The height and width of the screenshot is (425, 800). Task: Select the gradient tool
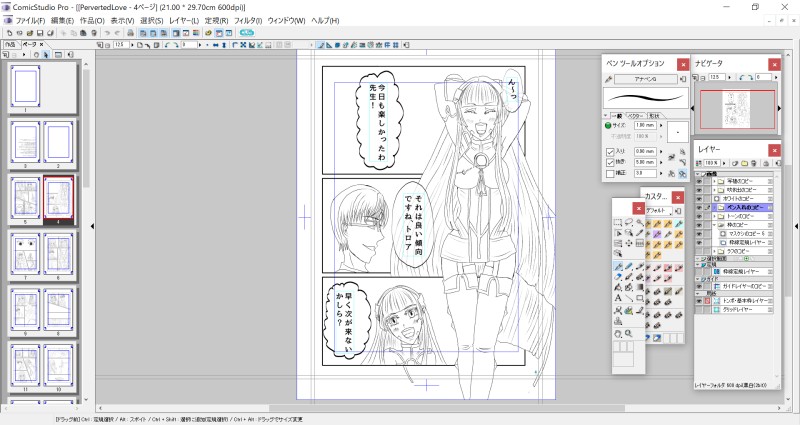[639, 286]
